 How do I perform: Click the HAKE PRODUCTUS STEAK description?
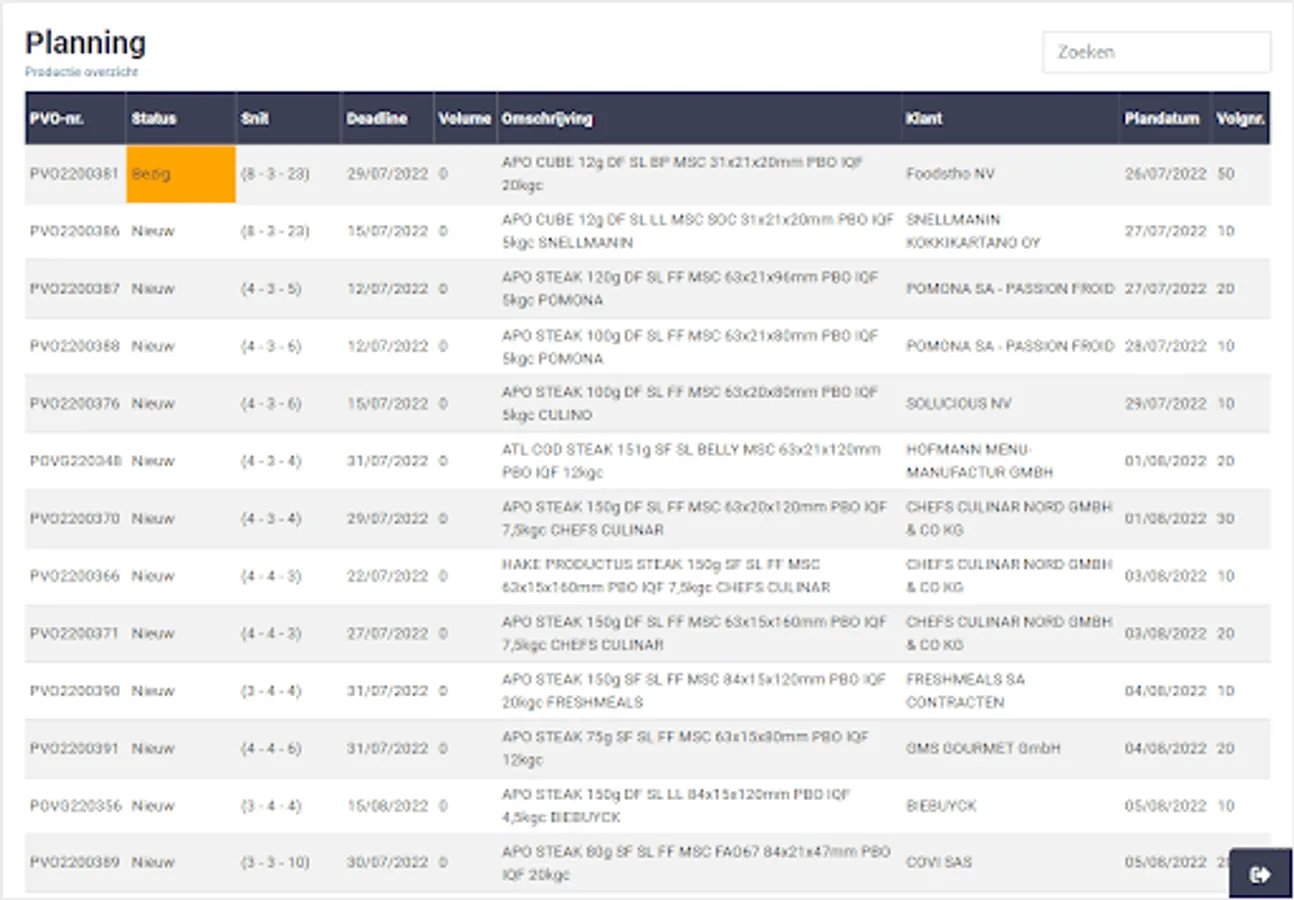(666, 576)
